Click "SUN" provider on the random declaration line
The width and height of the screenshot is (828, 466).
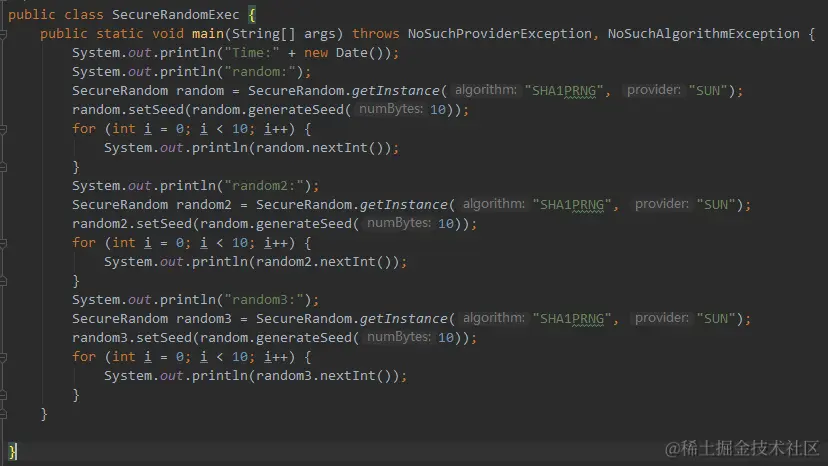[x=708, y=91]
